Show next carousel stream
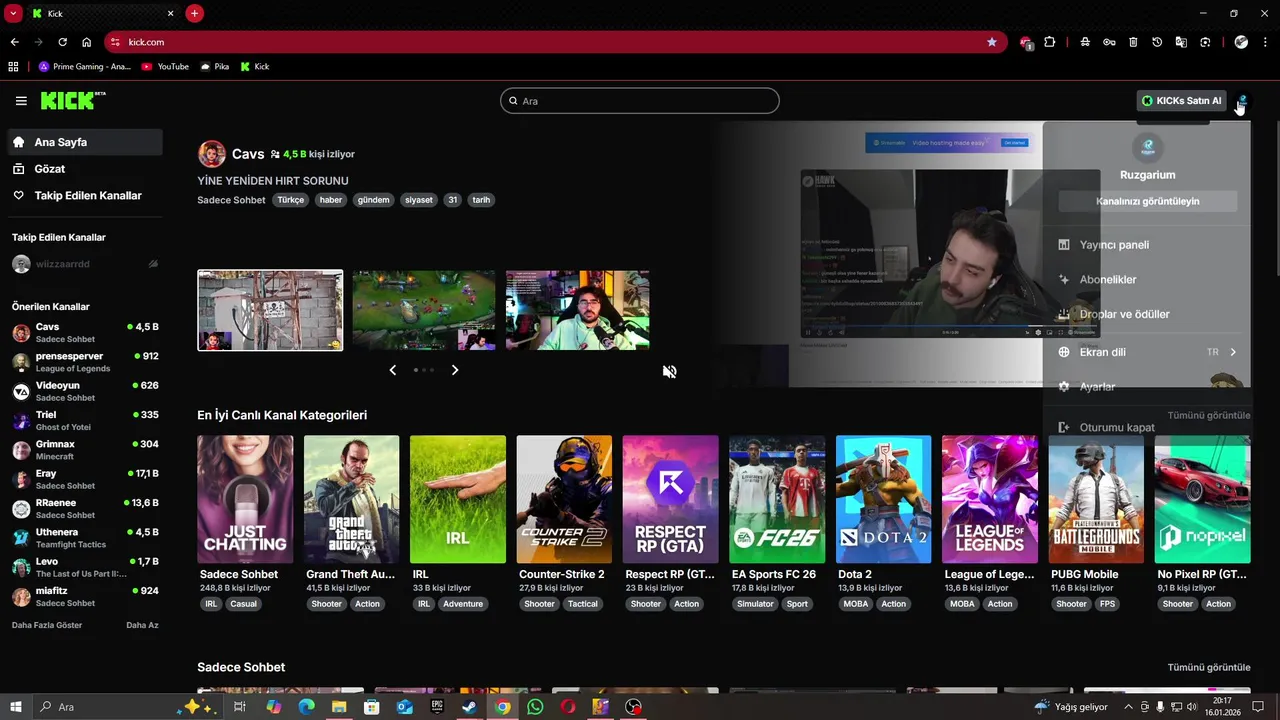This screenshot has height=720, width=1280. (x=455, y=370)
